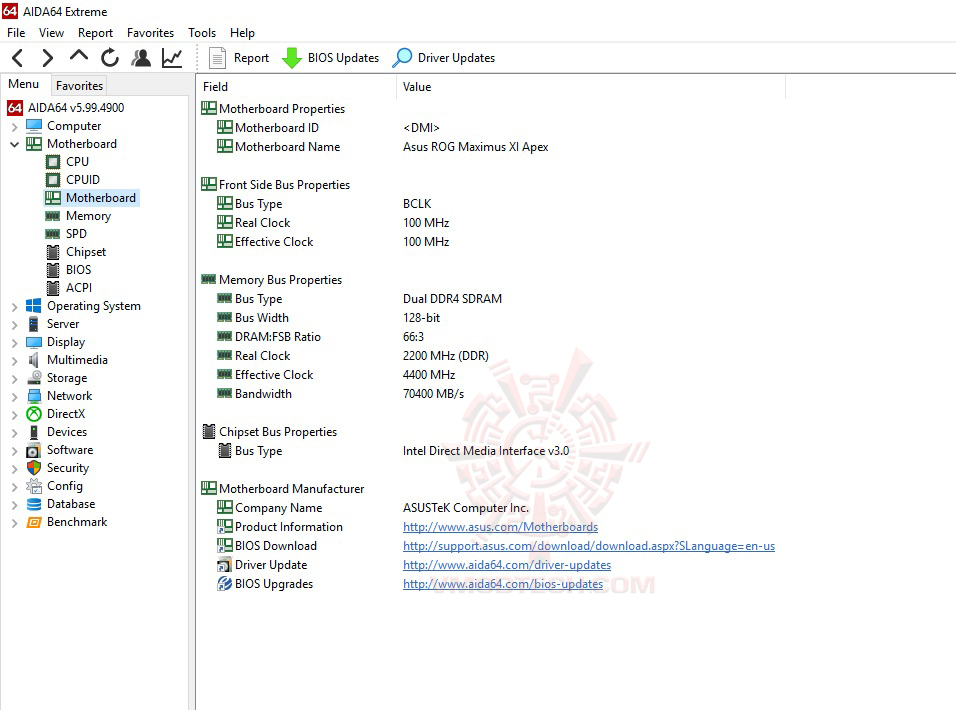Viewport: 956px width, 710px height.
Task: Click the Forward navigation arrow
Action: pos(48,58)
